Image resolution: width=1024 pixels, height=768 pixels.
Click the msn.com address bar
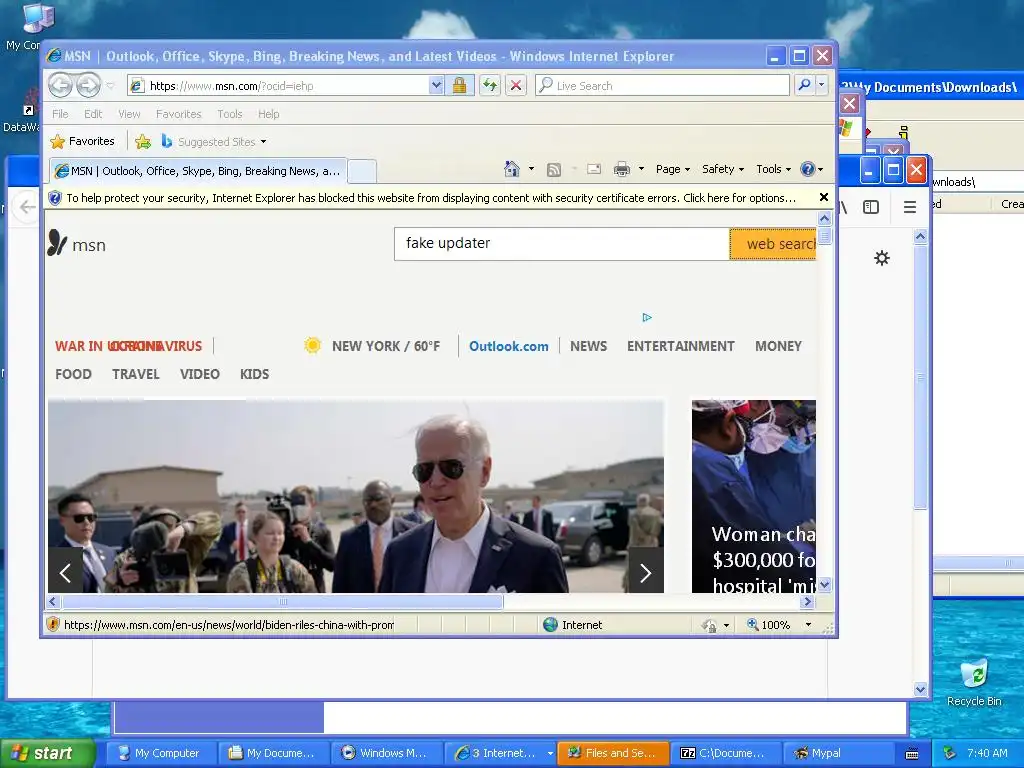coord(278,86)
